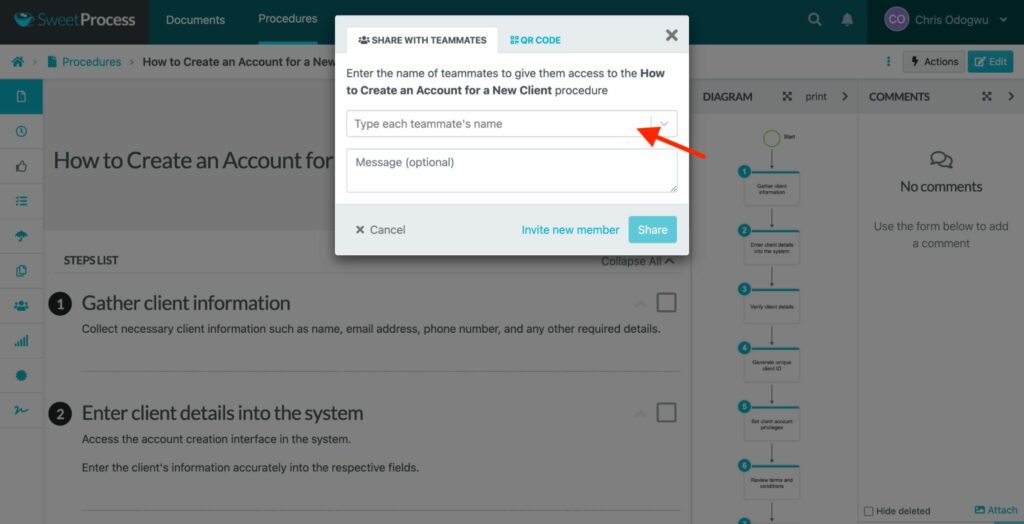Open the Chris Odogwu account menu
The height and width of the screenshot is (524, 1024).
point(946,19)
